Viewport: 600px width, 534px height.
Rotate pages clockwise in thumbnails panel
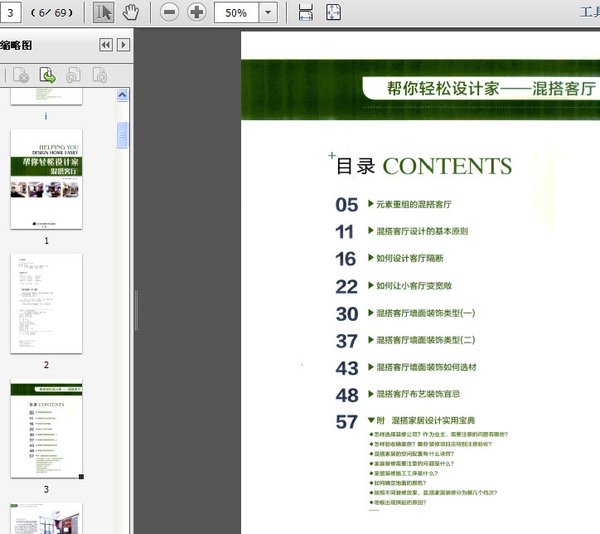point(99,74)
